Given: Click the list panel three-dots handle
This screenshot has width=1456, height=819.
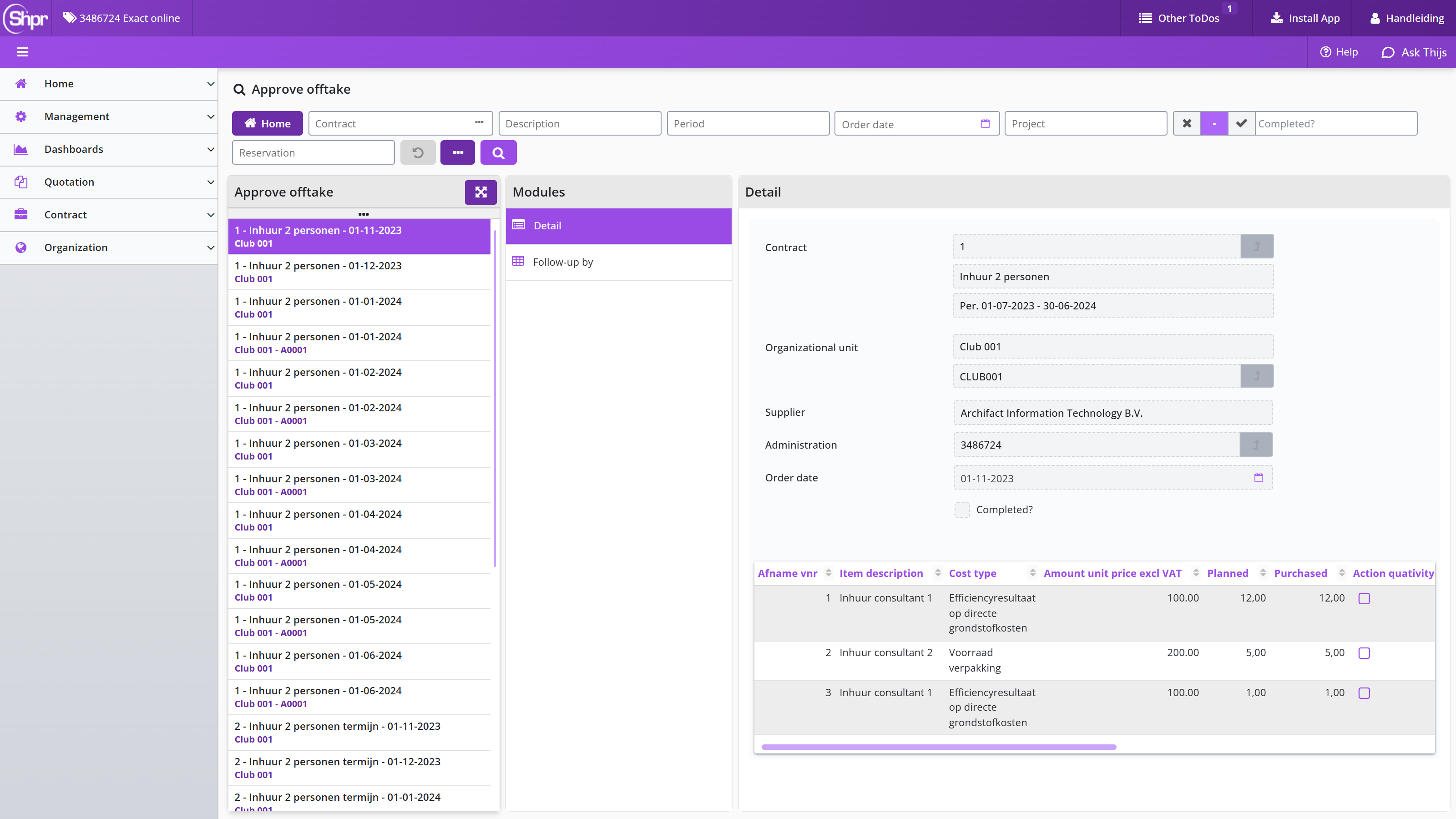Looking at the screenshot, I should tap(364, 214).
